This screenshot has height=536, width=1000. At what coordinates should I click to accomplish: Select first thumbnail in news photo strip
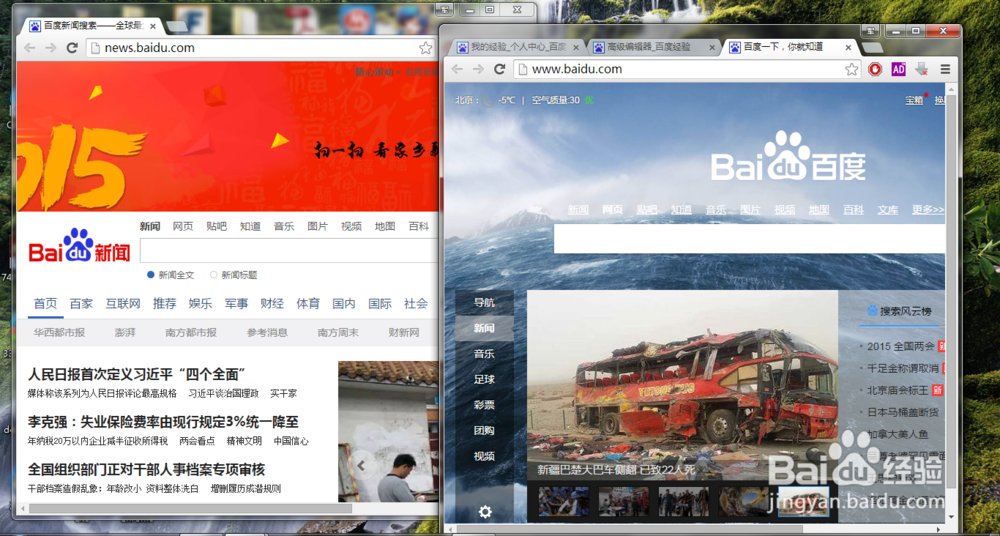563,501
